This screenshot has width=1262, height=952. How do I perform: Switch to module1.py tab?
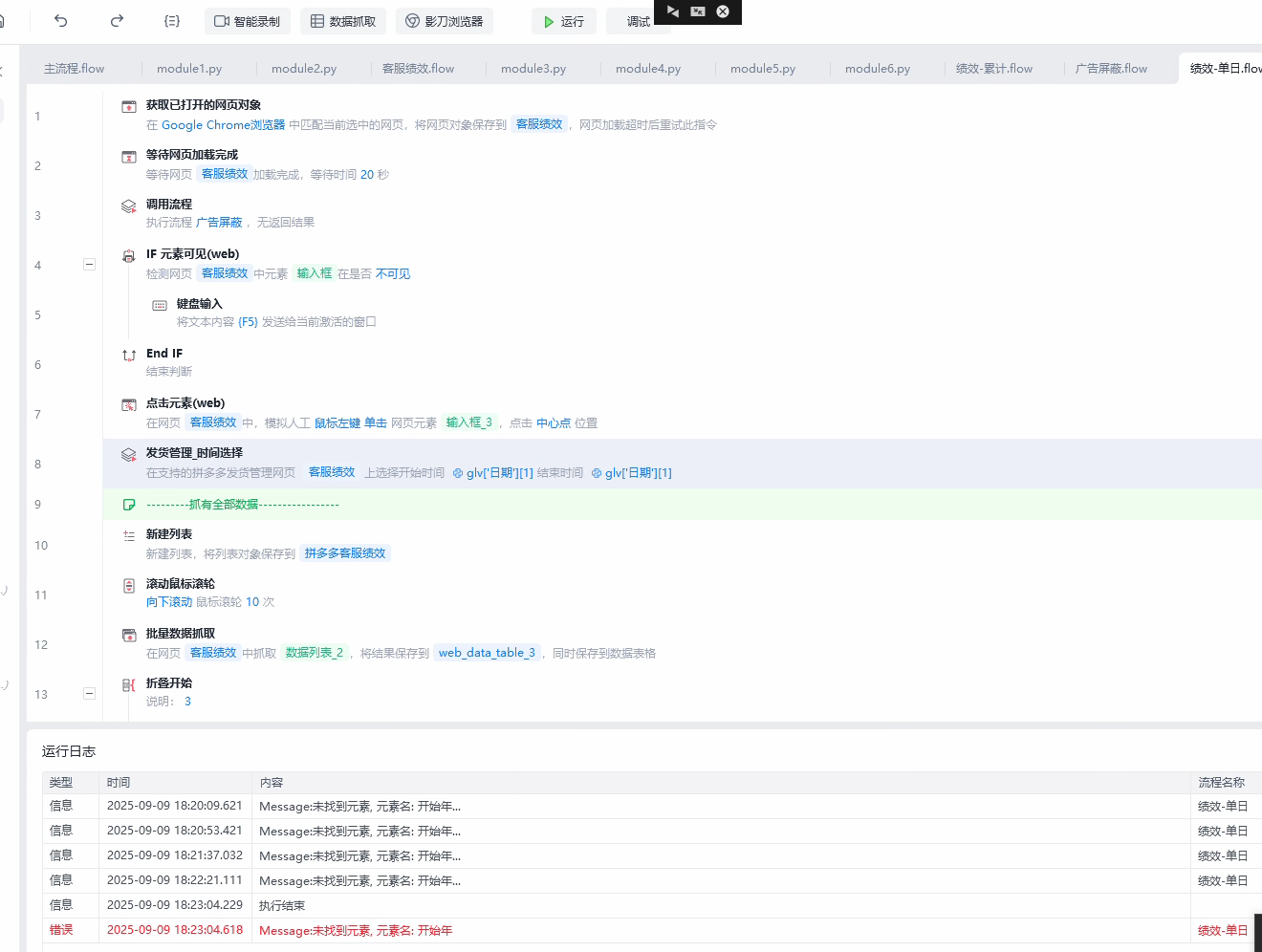click(189, 69)
